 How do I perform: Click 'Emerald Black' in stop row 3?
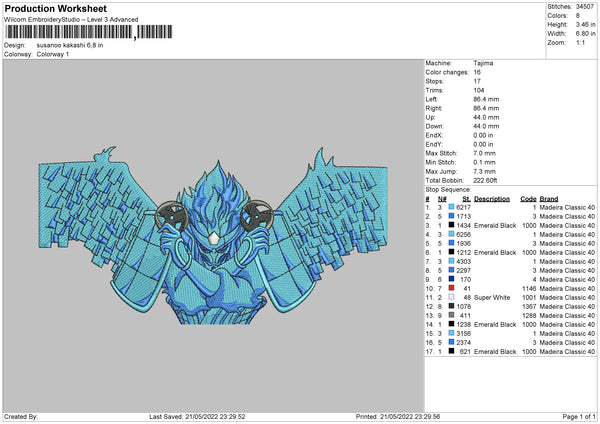click(x=495, y=225)
